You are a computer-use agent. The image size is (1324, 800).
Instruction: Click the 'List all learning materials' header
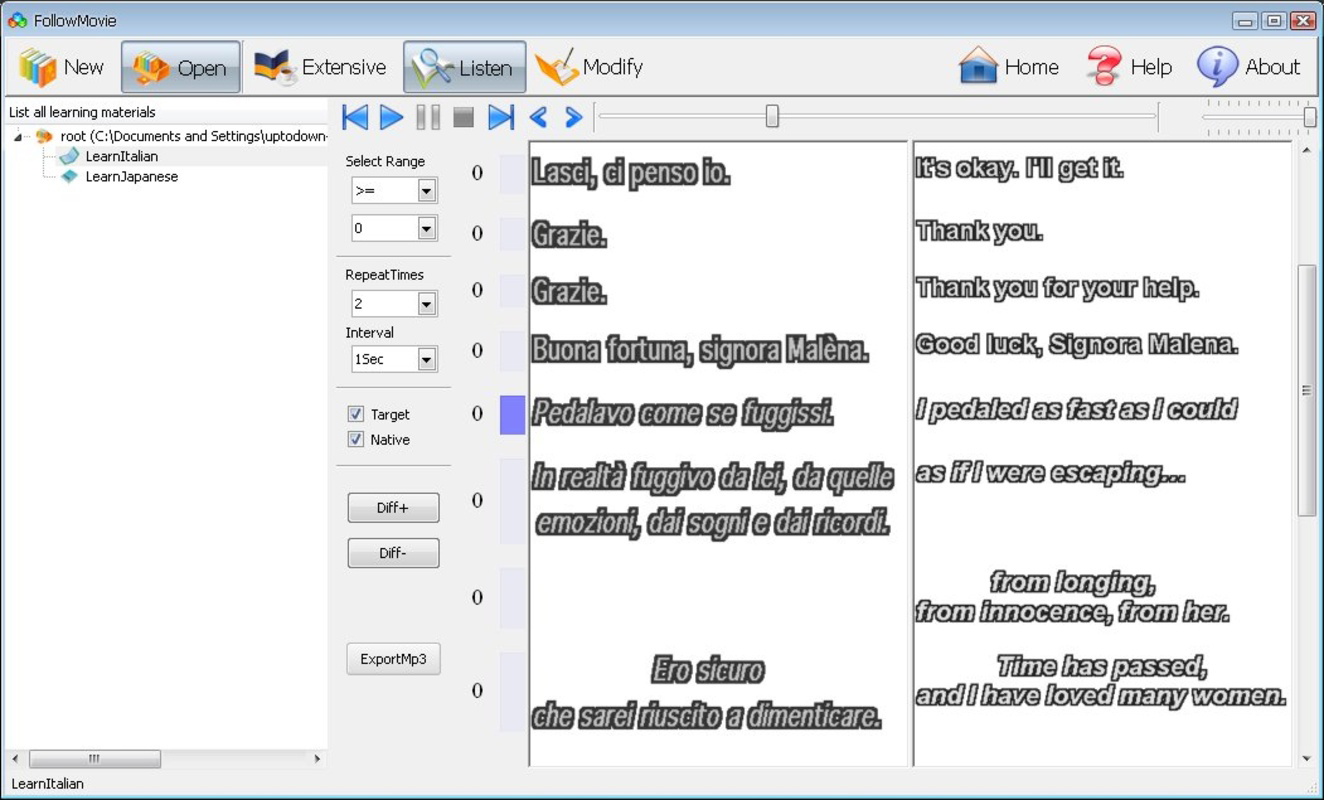82,112
